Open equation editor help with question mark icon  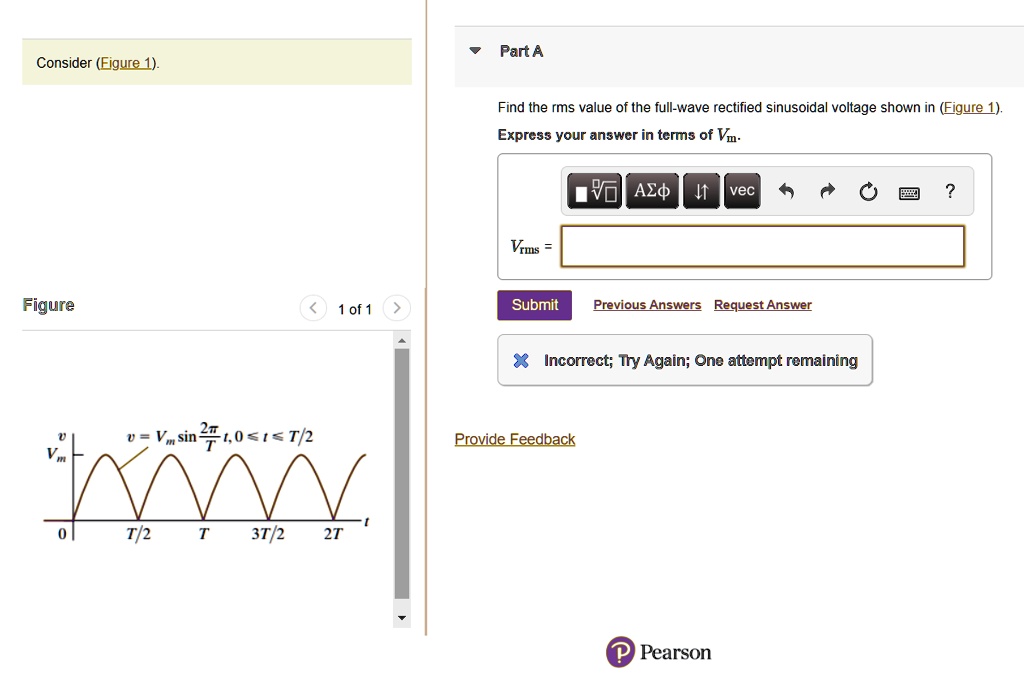[x=949, y=191]
